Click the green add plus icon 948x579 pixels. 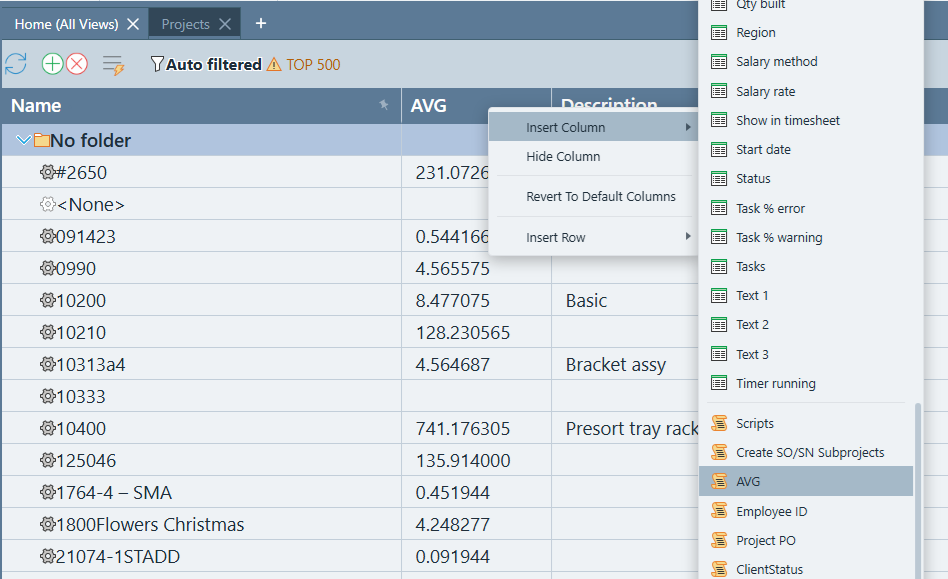pos(53,64)
